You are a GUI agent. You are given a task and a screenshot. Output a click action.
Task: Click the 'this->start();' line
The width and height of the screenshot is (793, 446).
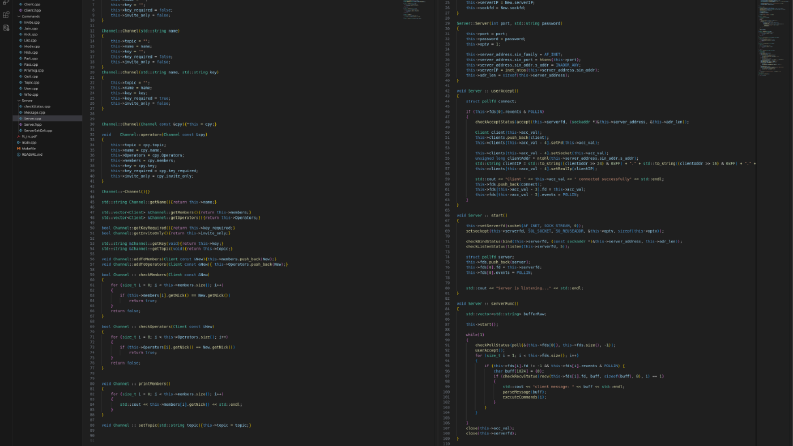pyautogui.click(x=482, y=324)
